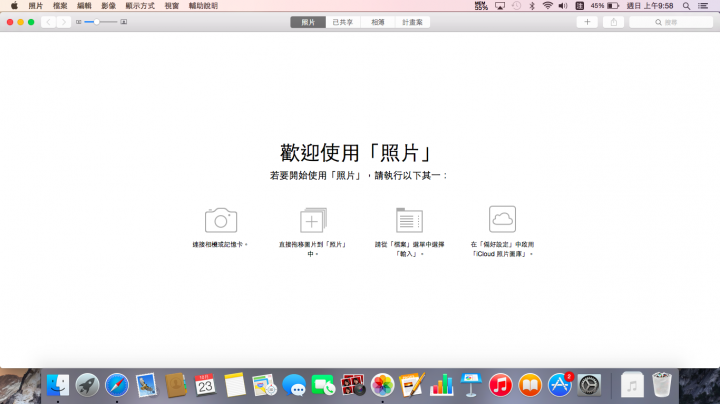This screenshot has height=404, width=720.
Task: Switch to the 照片 tab
Action: coord(308,22)
